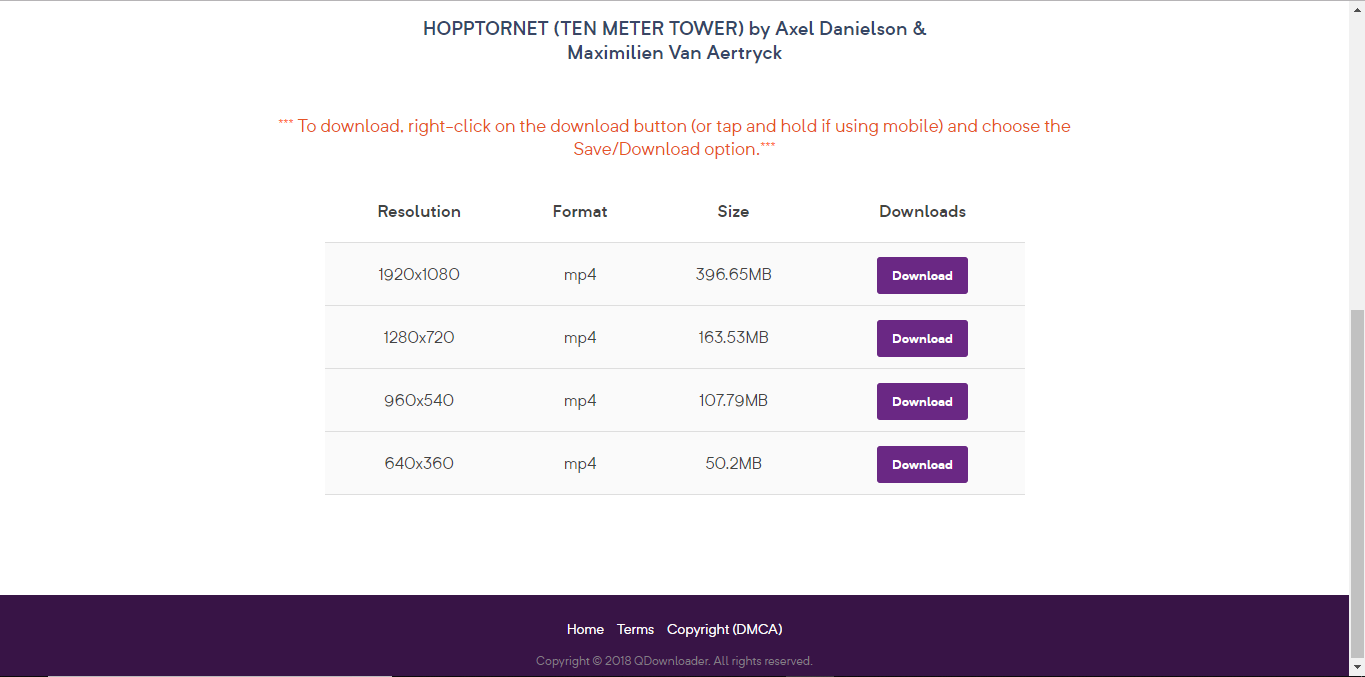The image size is (1365, 677).
Task: Select the 1920x1080 resolution cell
Action: 419,274
